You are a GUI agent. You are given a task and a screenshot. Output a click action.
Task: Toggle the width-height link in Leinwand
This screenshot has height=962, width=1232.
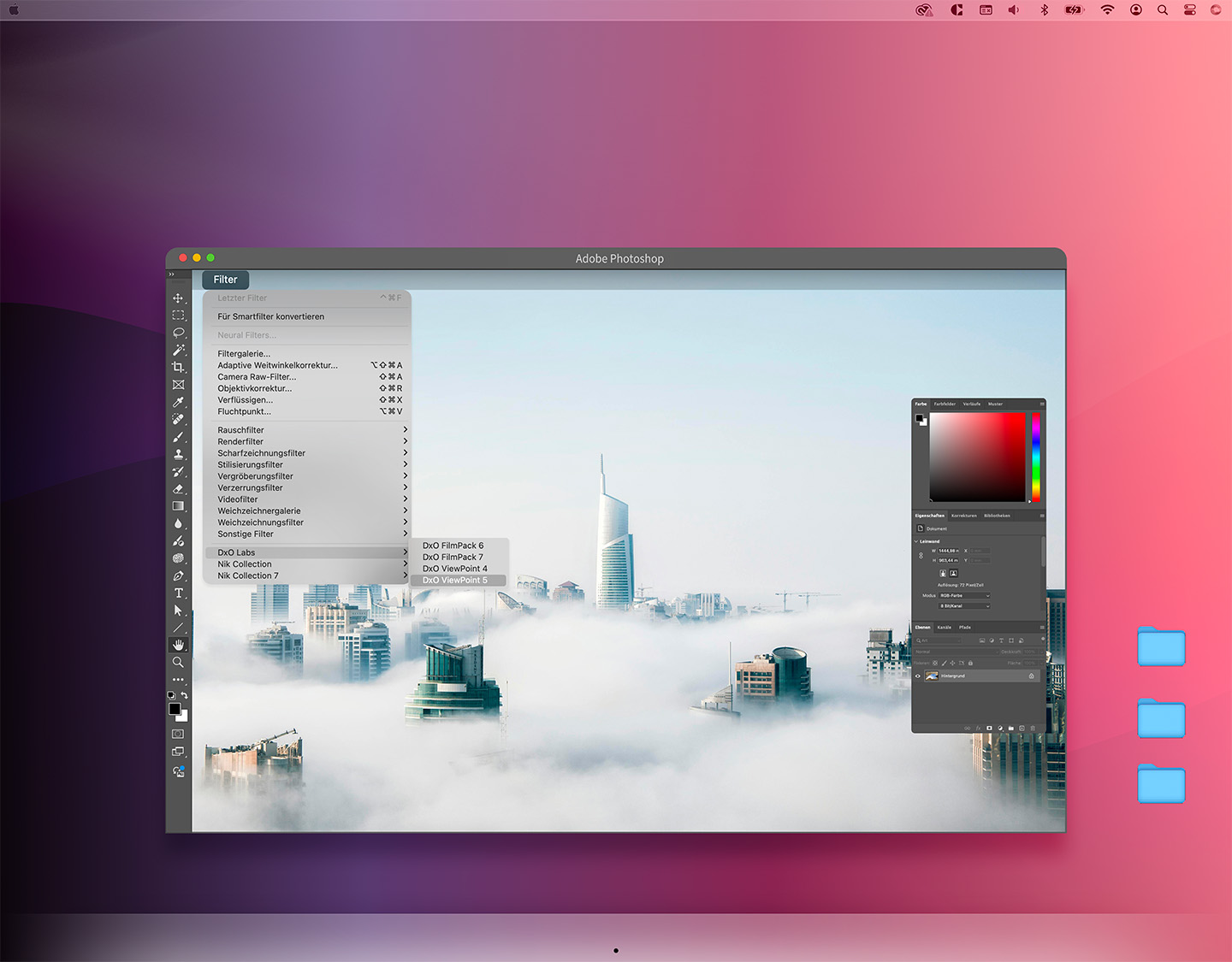[921, 556]
